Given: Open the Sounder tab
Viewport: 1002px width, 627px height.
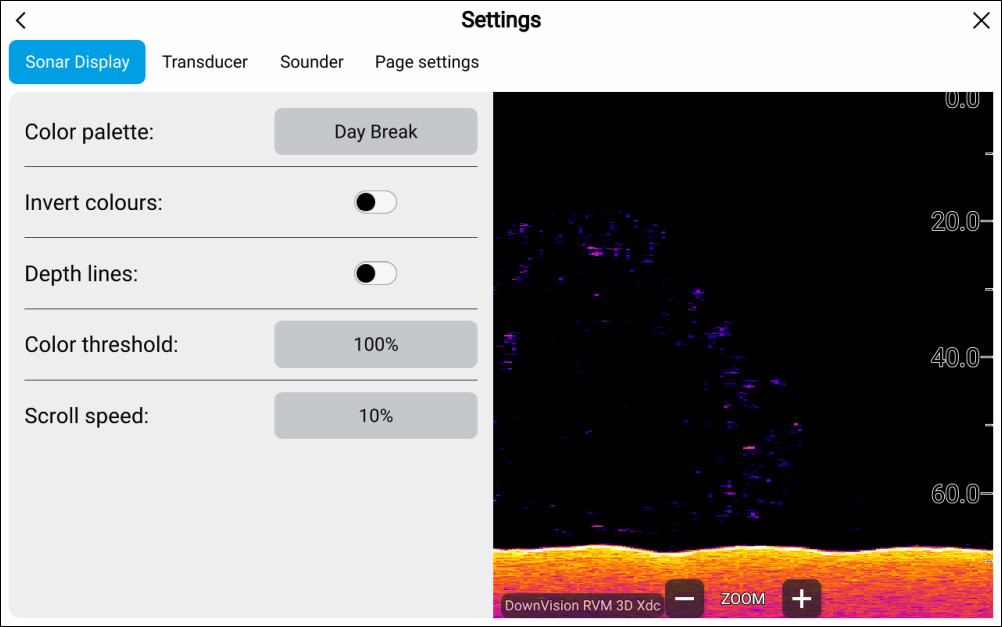Looking at the screenshot, I should (x=312, y=62).
